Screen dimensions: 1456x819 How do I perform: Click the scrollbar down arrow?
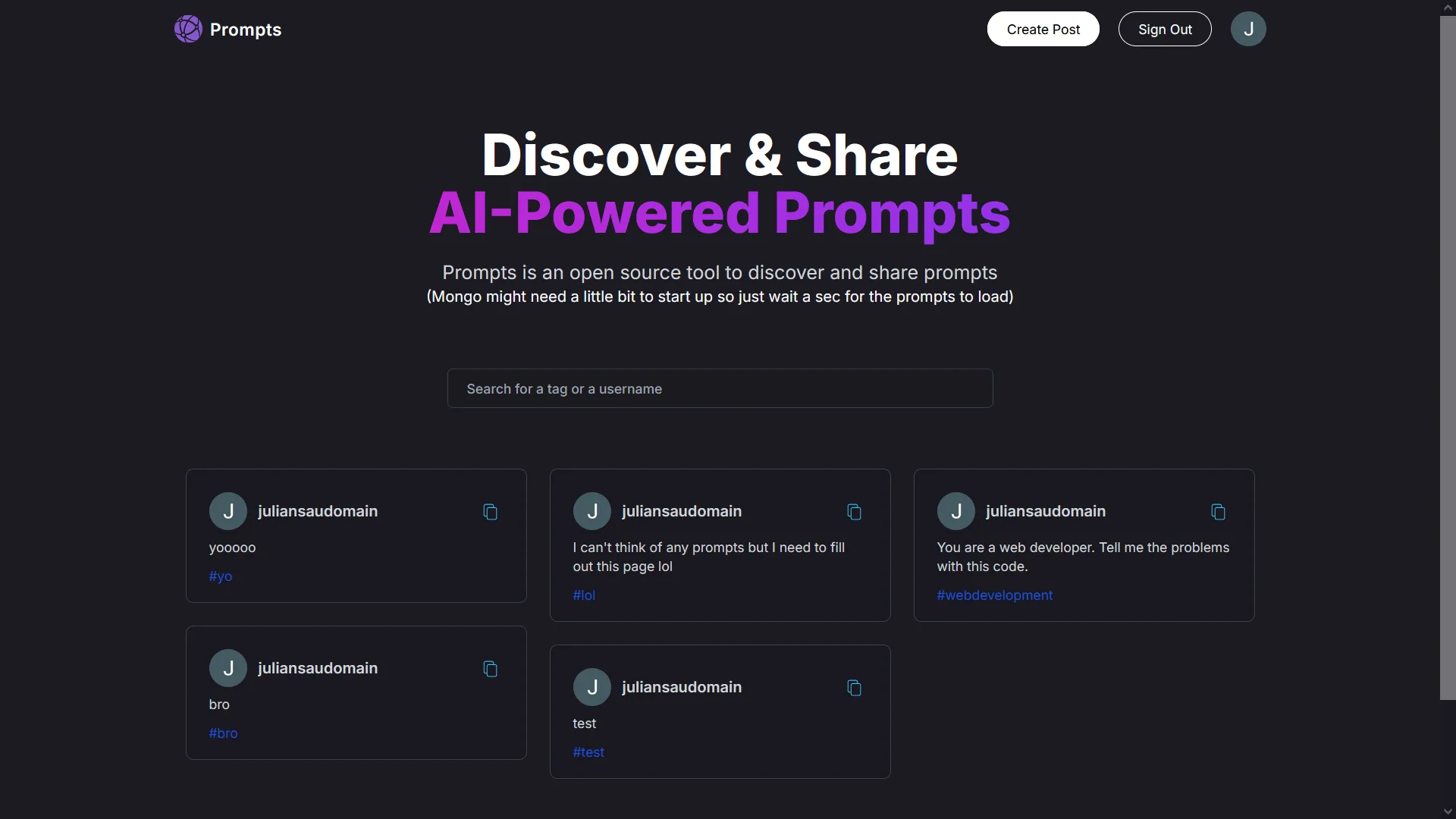(1448, 811)
